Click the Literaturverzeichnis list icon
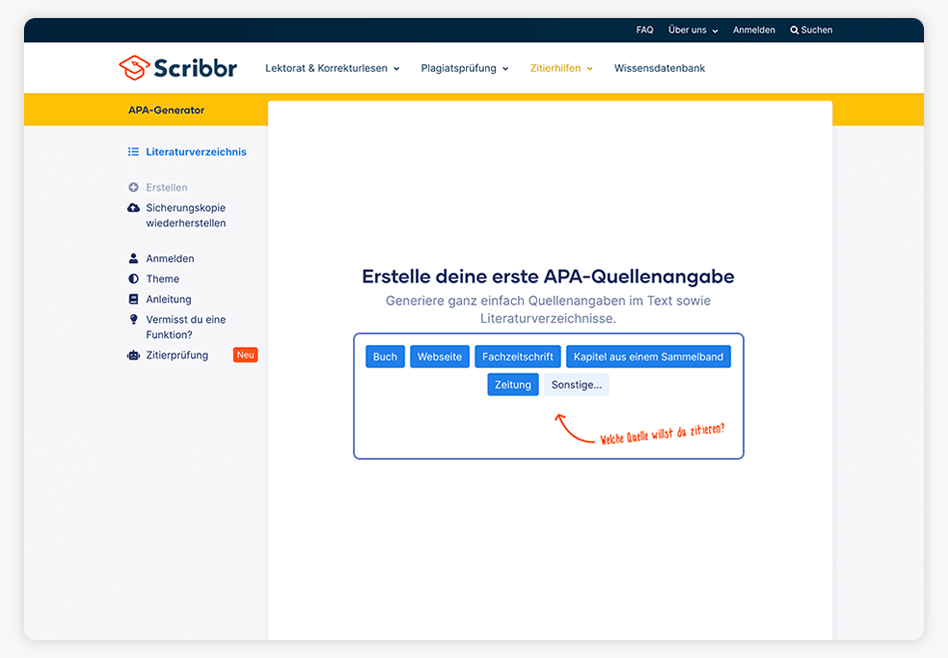This screenshot has height=658, width=948. [133, 152]
